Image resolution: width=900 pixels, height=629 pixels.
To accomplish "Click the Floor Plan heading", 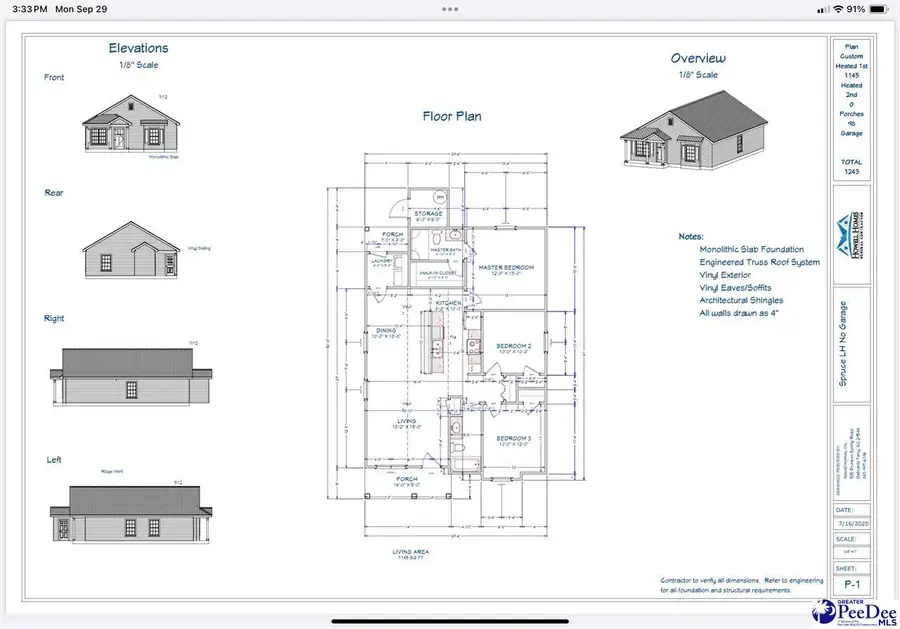I will coord(451,117).
